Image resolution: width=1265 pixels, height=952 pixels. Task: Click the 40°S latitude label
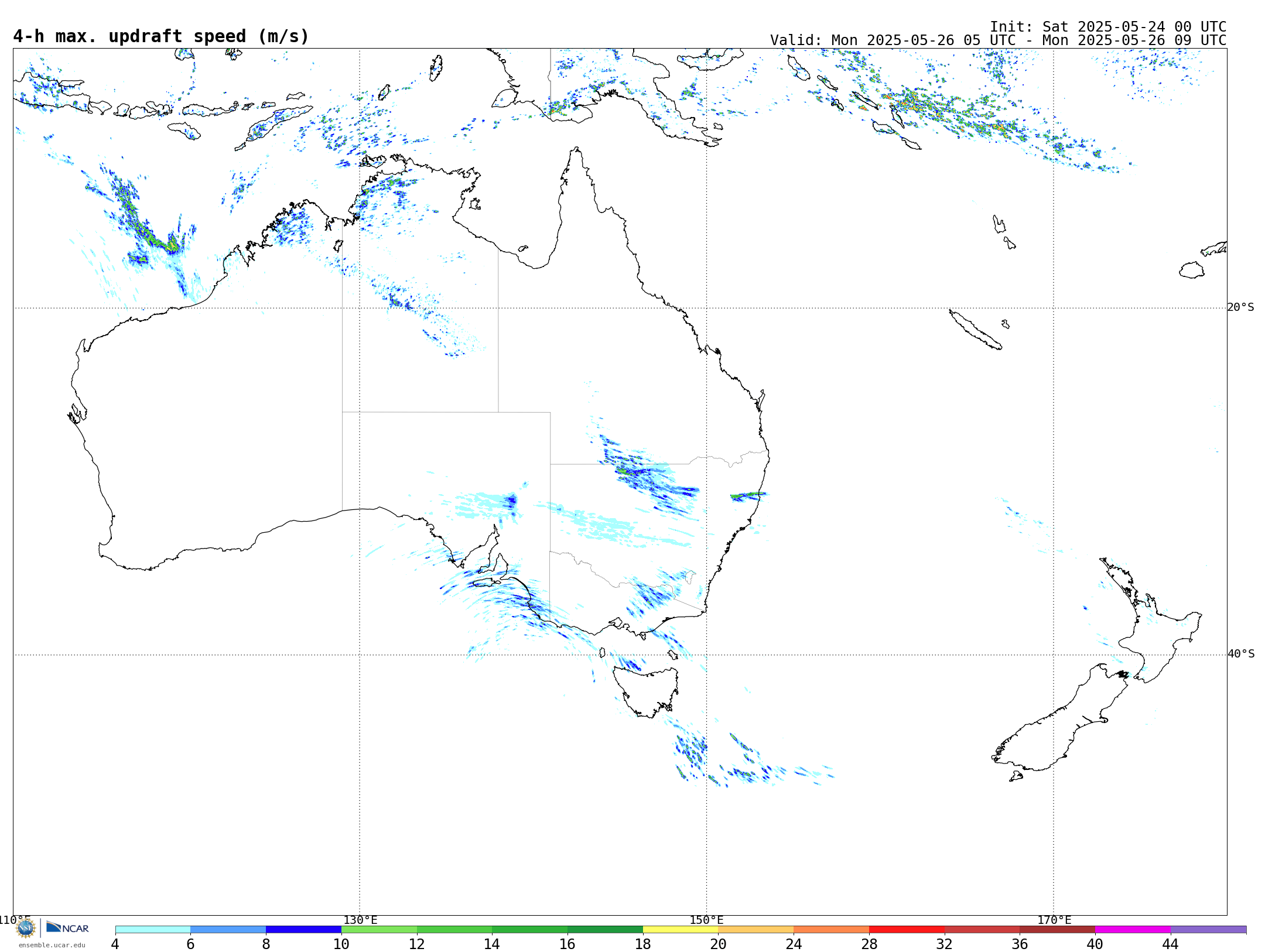pyautogui.click(x=1241, y=654)
